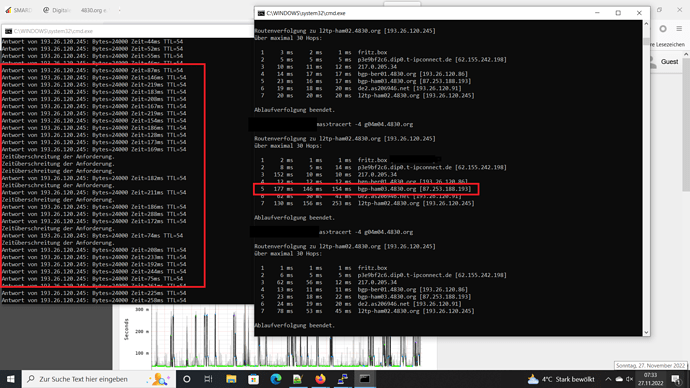The width and height of the screenshot is (690, 388).
Task: Click the scroll-up arrow beside the Guest profile
Action: coord(686,54)
